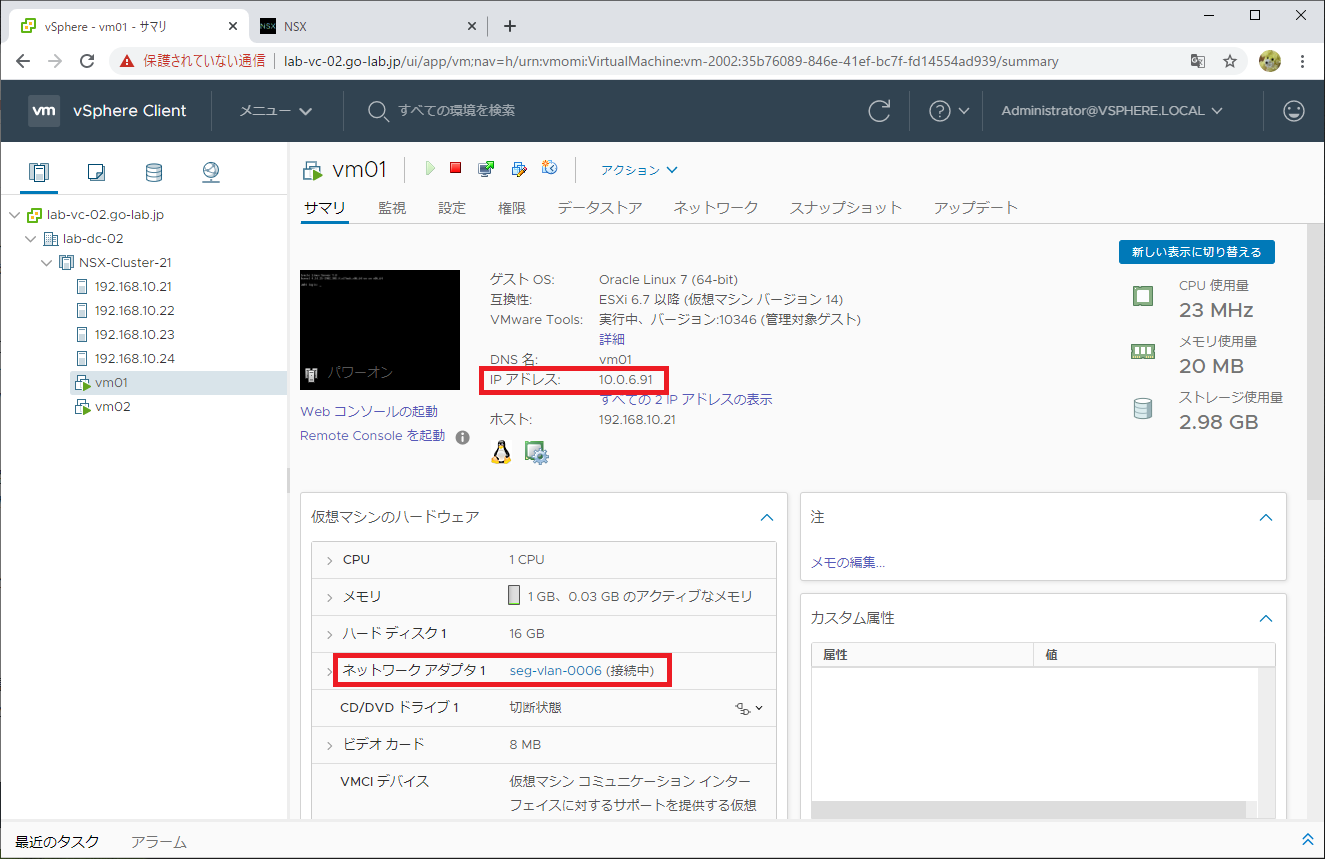Click edit settings icon in vm01 toolbar

518,169
